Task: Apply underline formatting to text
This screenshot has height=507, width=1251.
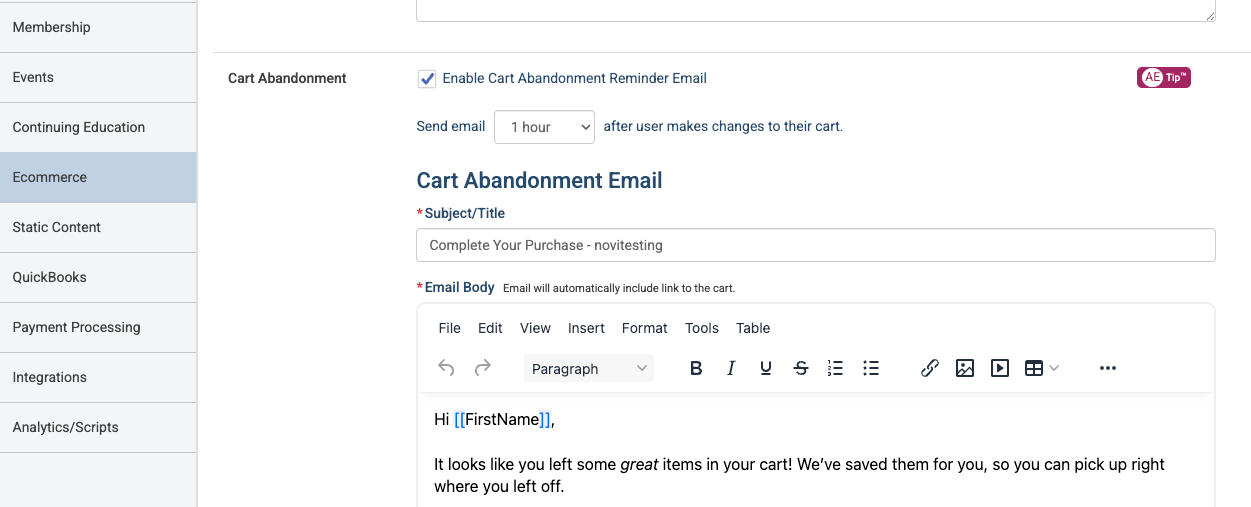Action: click(x=766, y=368)
